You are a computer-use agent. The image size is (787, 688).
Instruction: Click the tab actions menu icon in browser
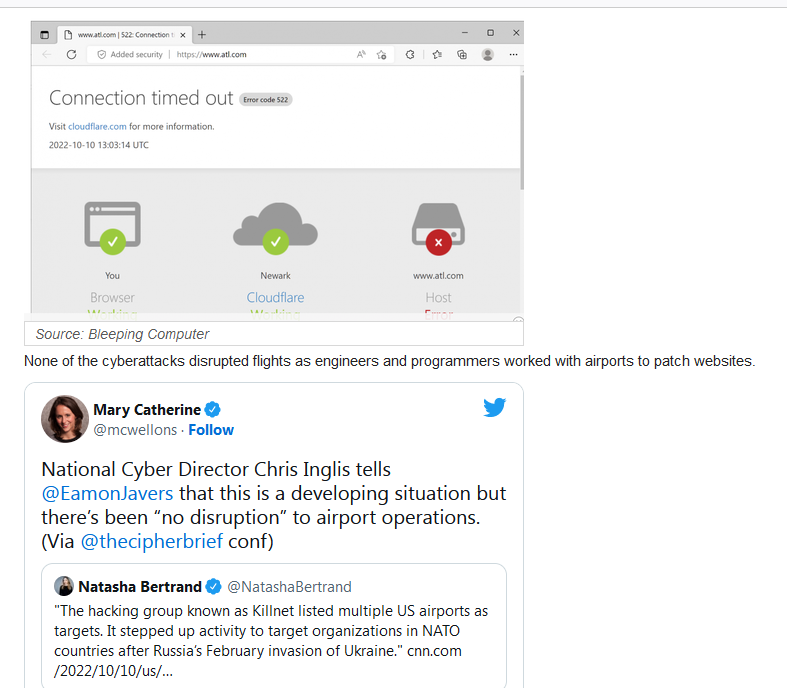45,35
